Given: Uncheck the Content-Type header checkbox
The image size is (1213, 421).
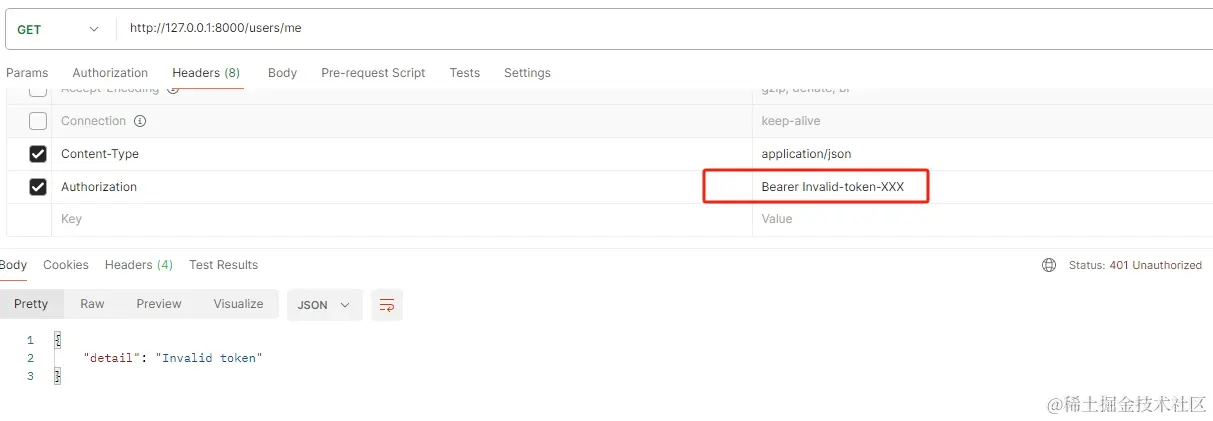Looking at the screenshot, I should tap(38, 154).
